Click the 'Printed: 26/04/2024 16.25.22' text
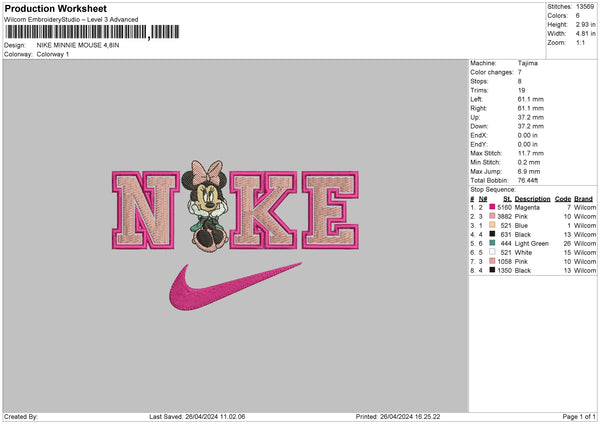The width and height of the screenshot is (600, 424). point(398,416)
